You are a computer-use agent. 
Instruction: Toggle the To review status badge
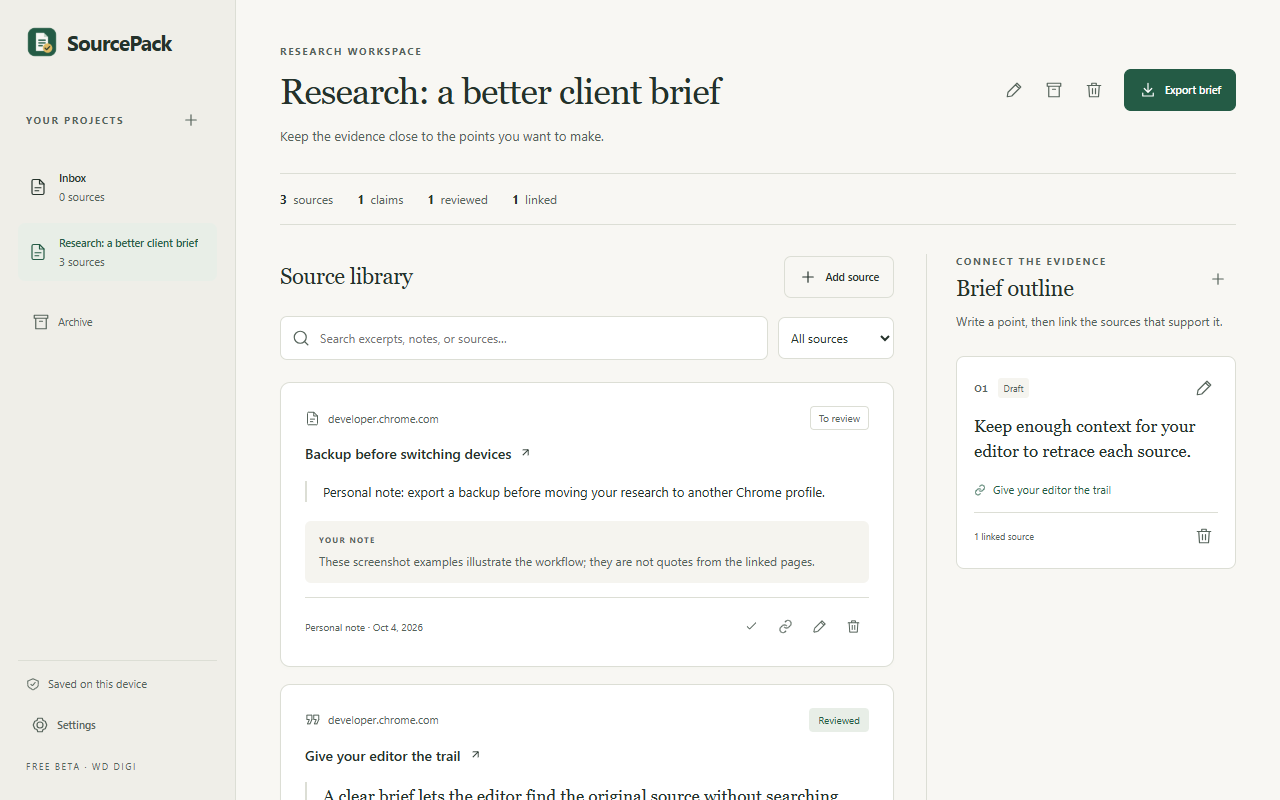click(839, 418)
